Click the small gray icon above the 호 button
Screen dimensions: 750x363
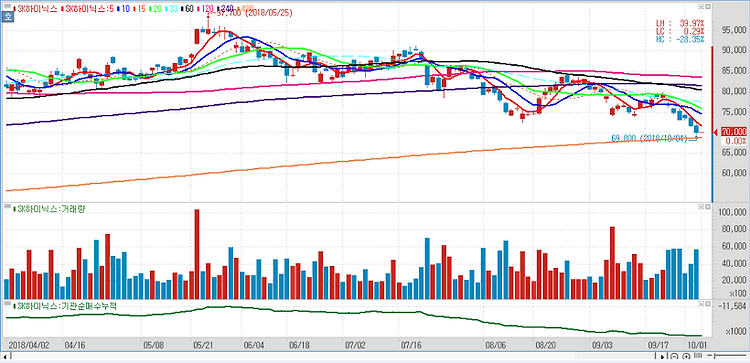pyautogui.click(x=7, y=7)
